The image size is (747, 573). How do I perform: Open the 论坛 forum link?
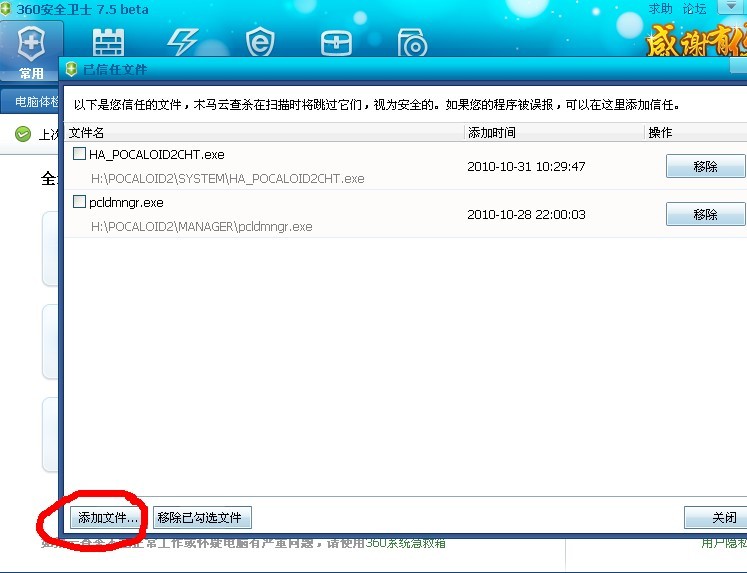pyautogui.click(x=695, y=9)
